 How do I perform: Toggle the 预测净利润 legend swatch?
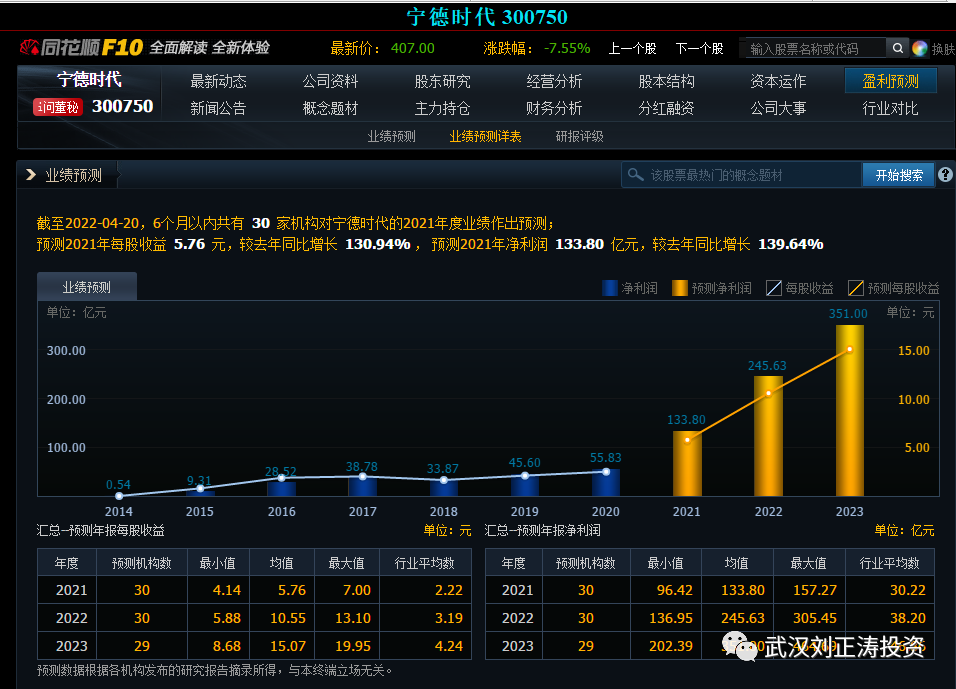(x=680, y=288)
